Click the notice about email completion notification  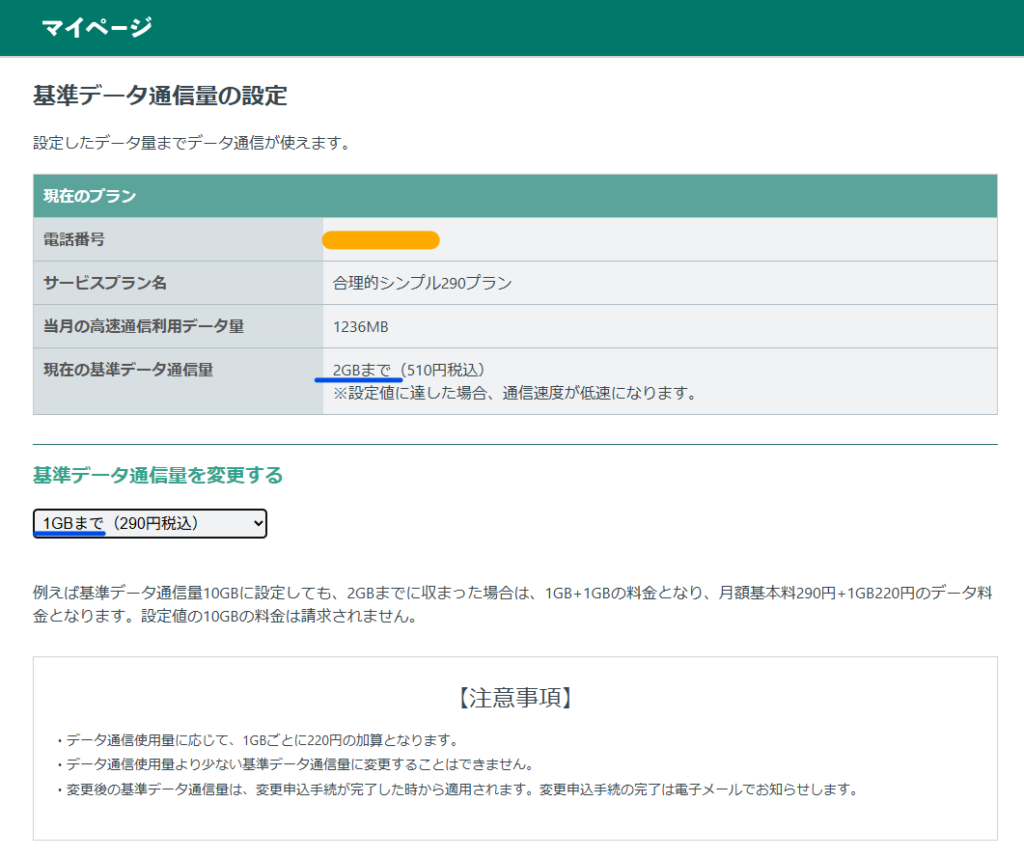(458, 789)
